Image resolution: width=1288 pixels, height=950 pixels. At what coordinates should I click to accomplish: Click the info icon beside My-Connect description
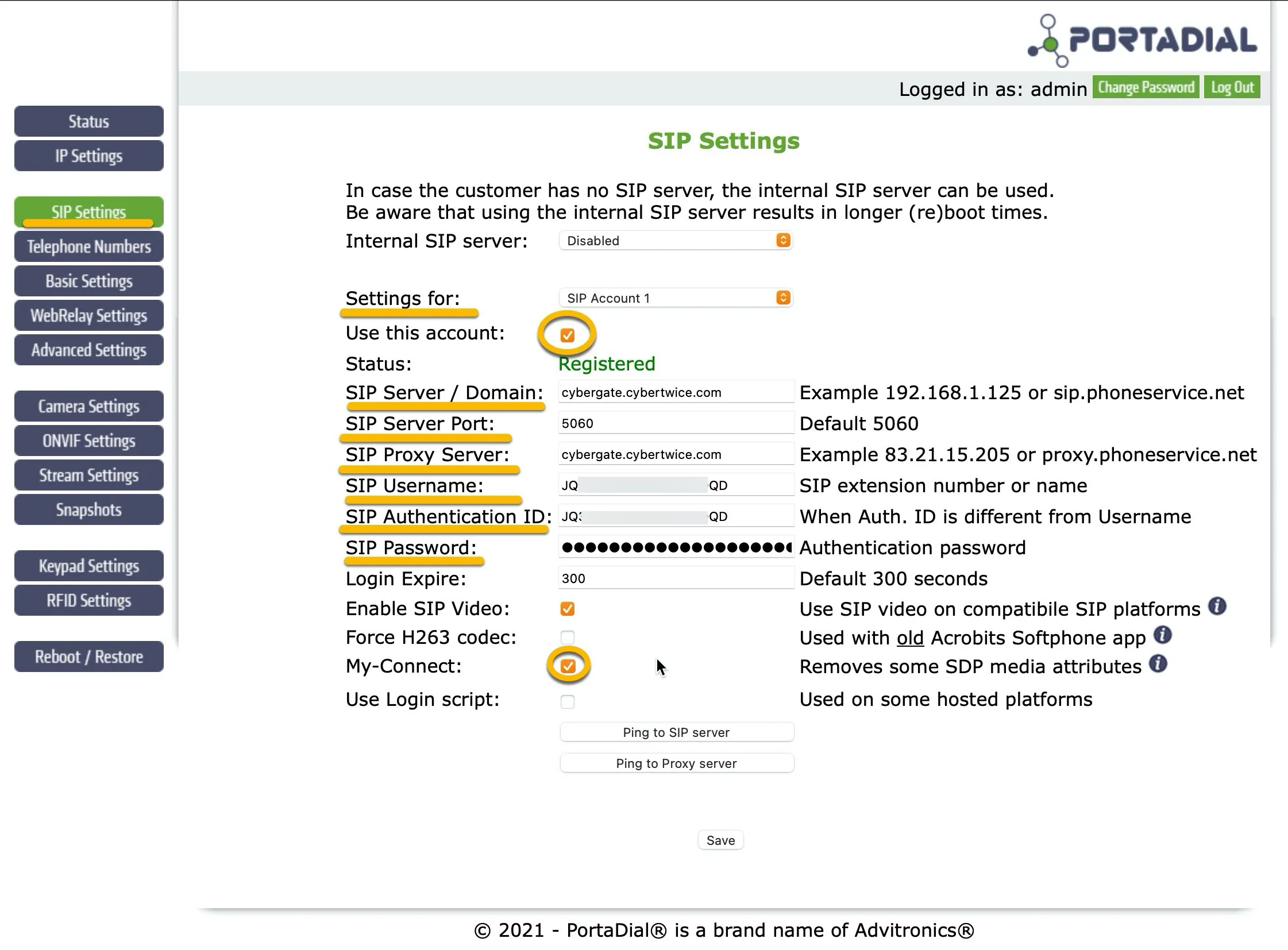tap(1158, 664)
